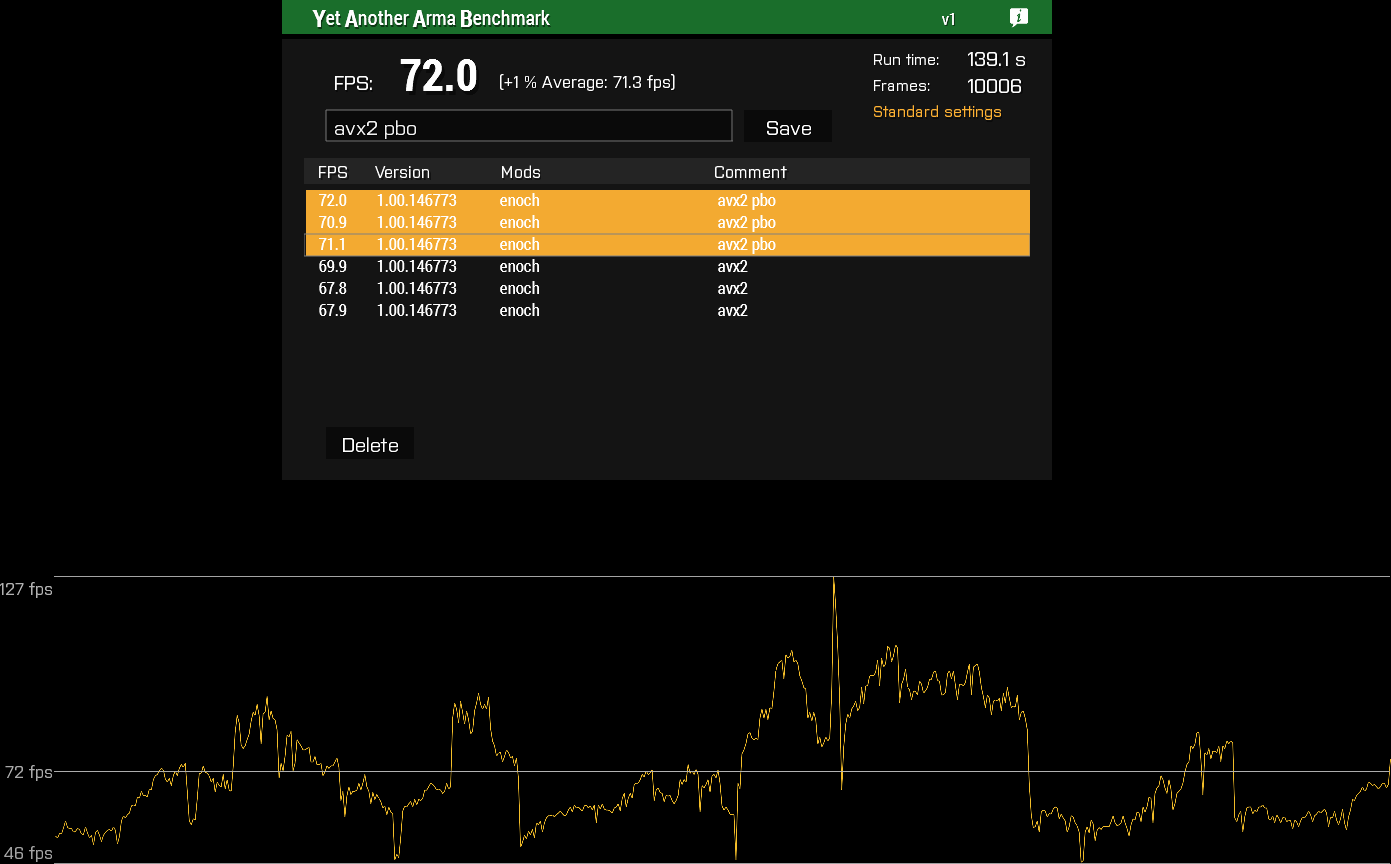This screenshot has height=864, width=1391.
Task: Select the 71.1 FPS result row
Action: [x=667, y=244]
